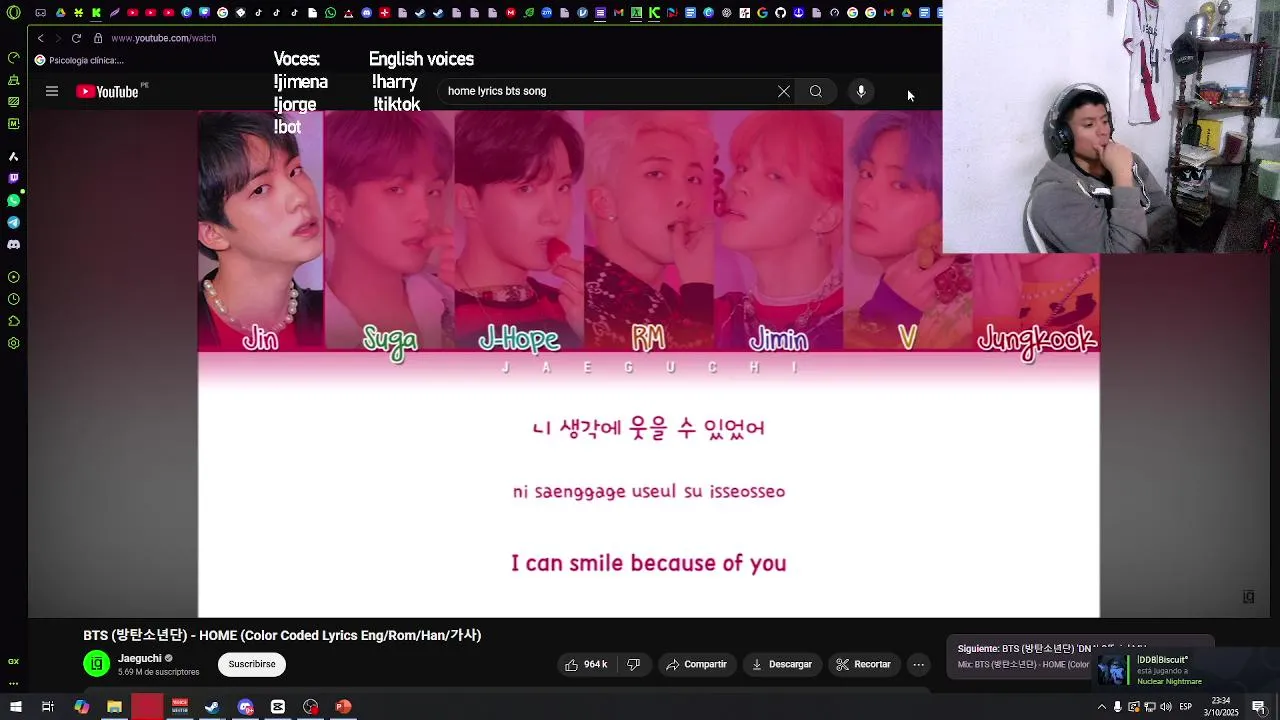The width and height of the screenshot is (1280, 720).
Task: Click the GX corner button in sidebar
Action: pos(14,661)
